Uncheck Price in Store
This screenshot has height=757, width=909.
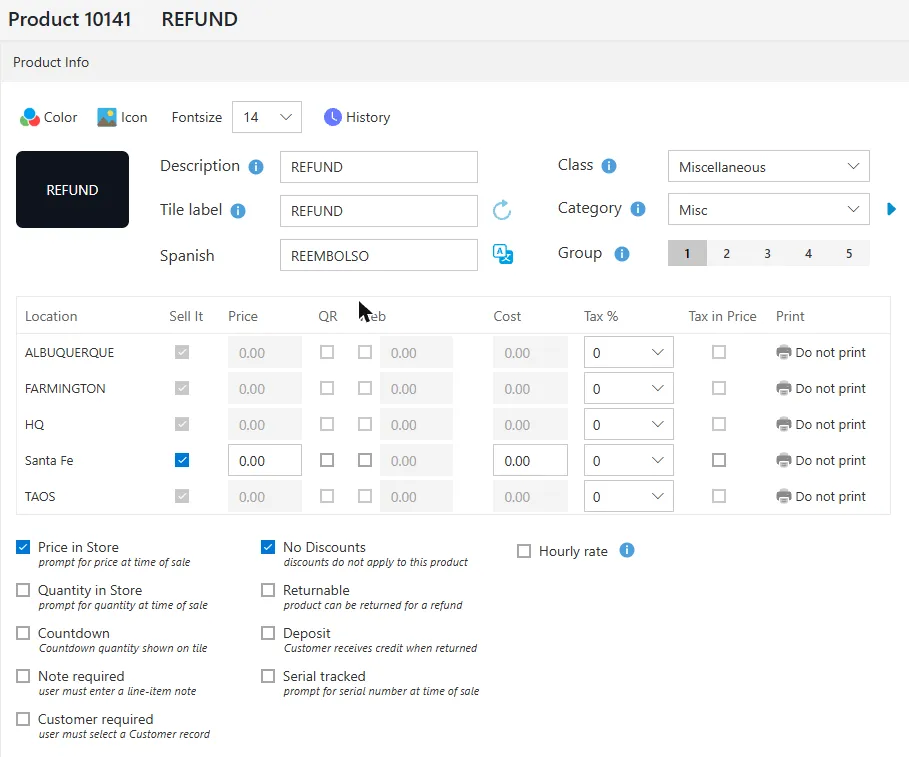pyautogui.click(x=23, y=547)
